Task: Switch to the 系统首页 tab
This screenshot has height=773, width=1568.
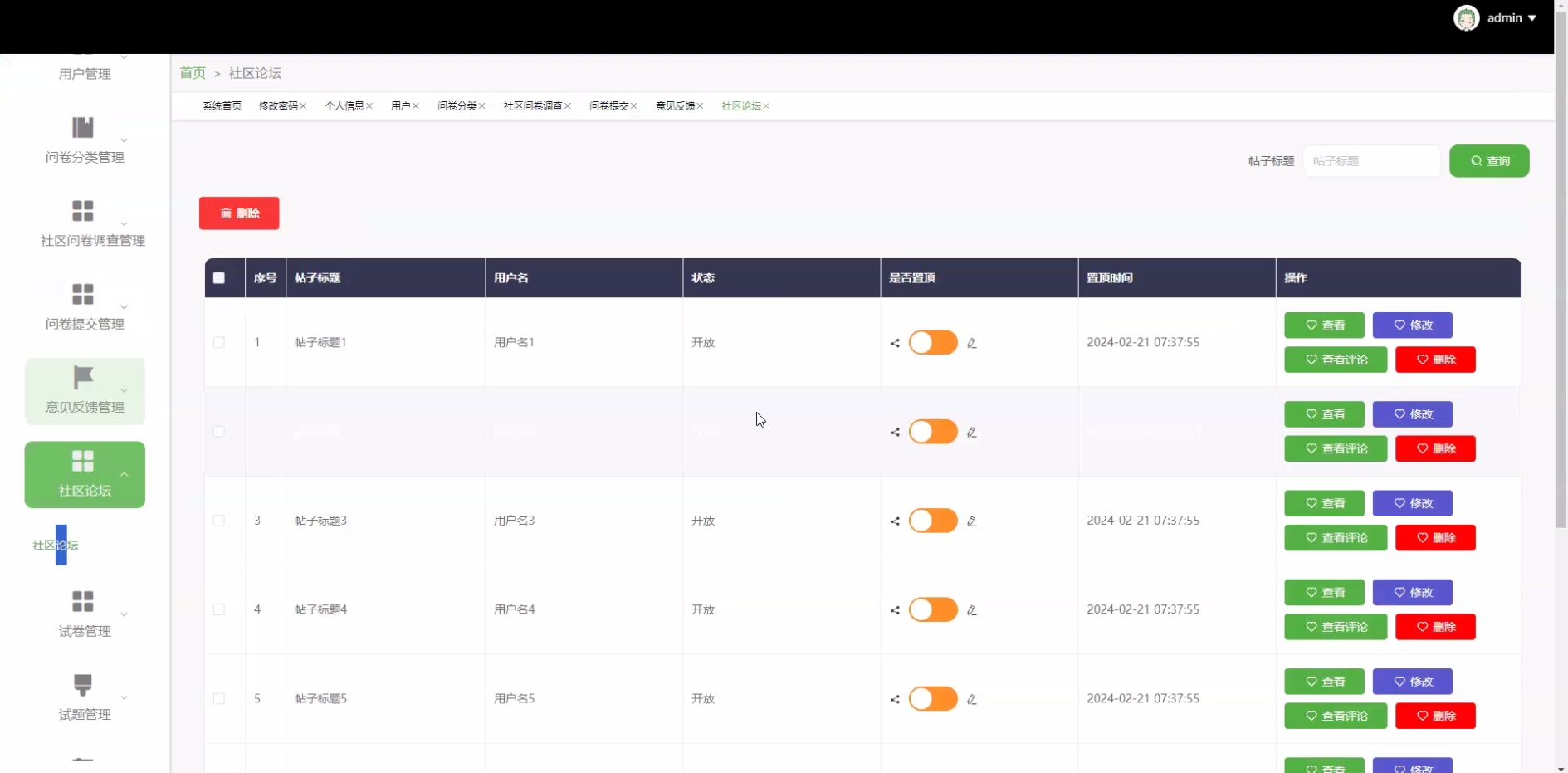Action: coord(222,106)
